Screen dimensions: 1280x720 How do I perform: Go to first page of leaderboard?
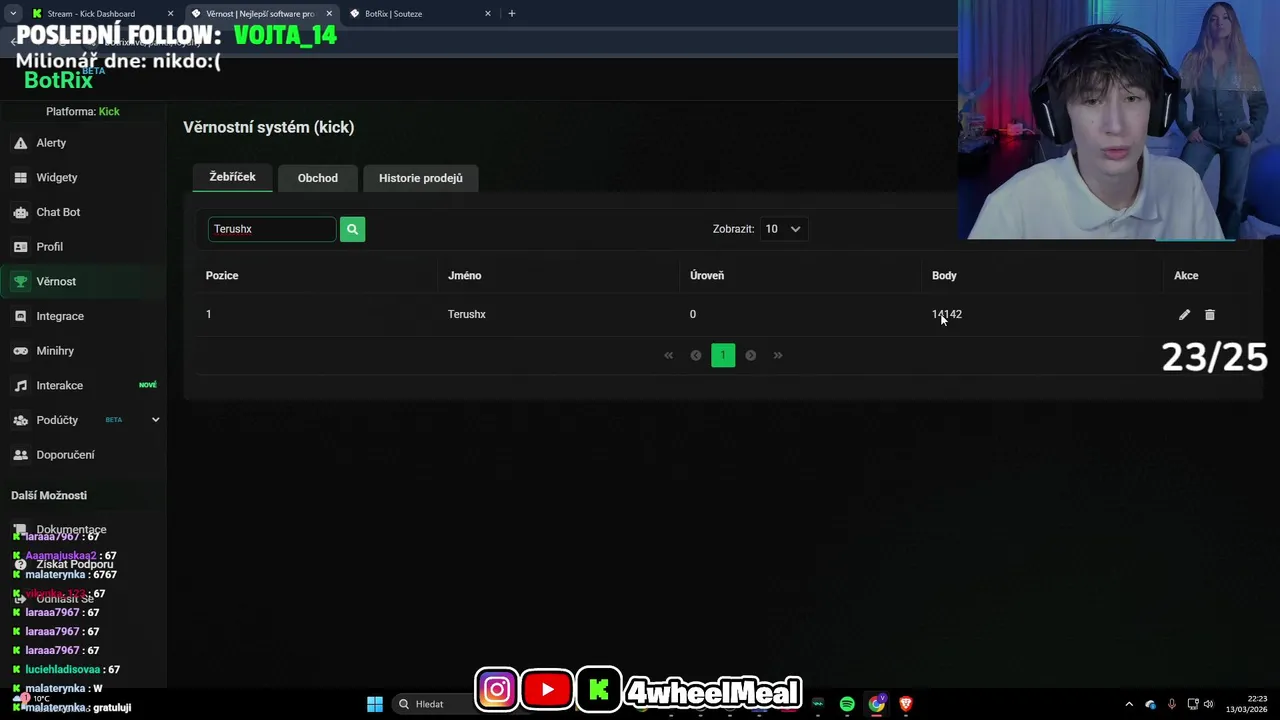669,355
